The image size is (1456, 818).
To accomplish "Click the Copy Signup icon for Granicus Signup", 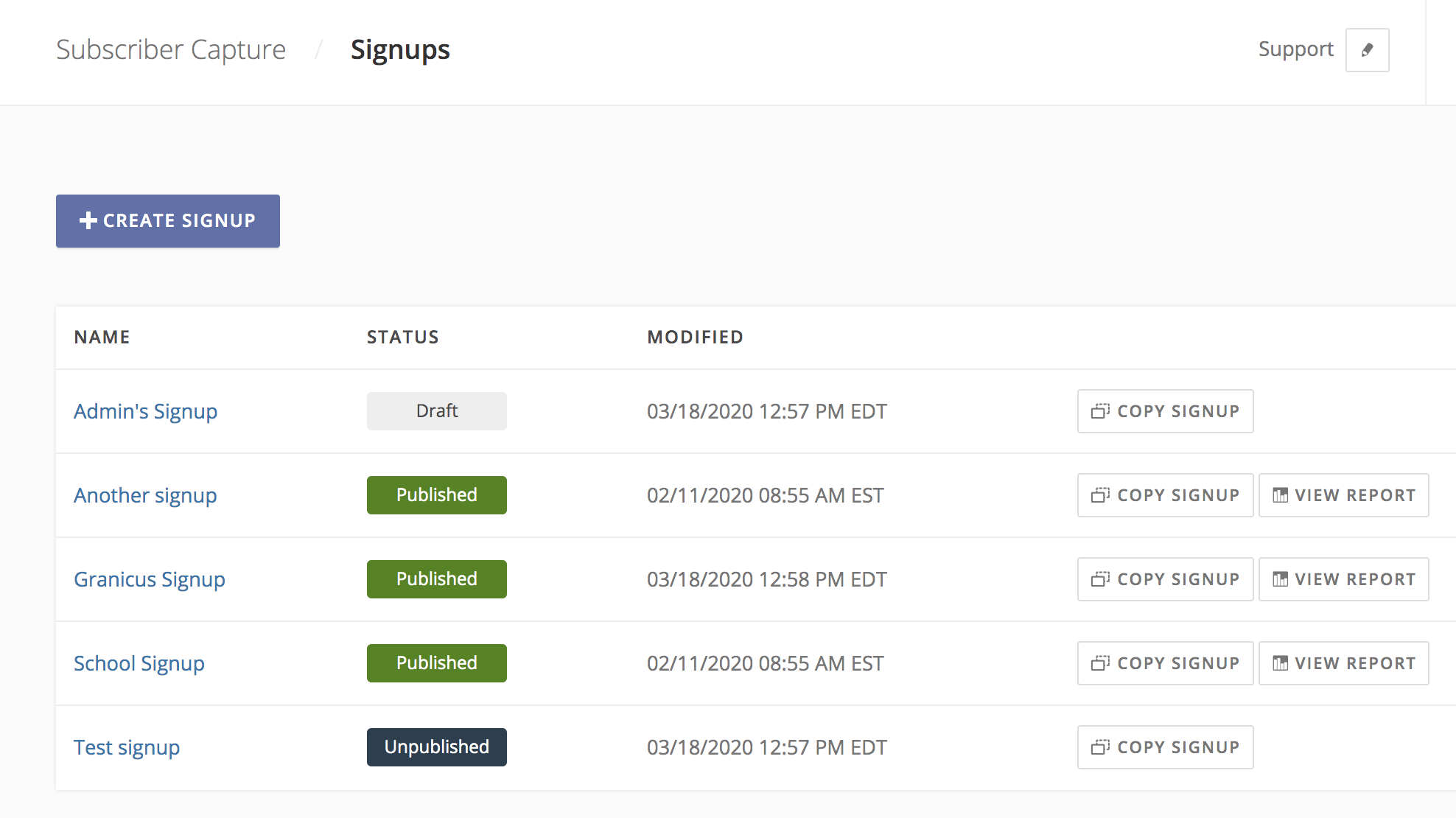I will (1099, 579).
